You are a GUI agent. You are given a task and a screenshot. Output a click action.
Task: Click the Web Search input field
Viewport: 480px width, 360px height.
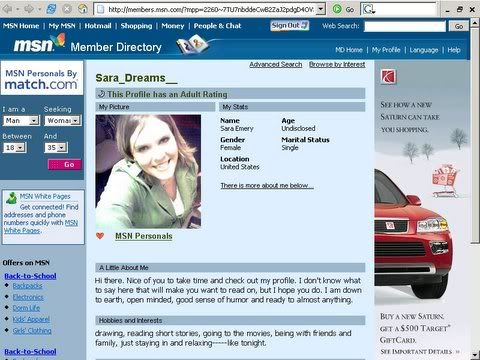point(405,26)
